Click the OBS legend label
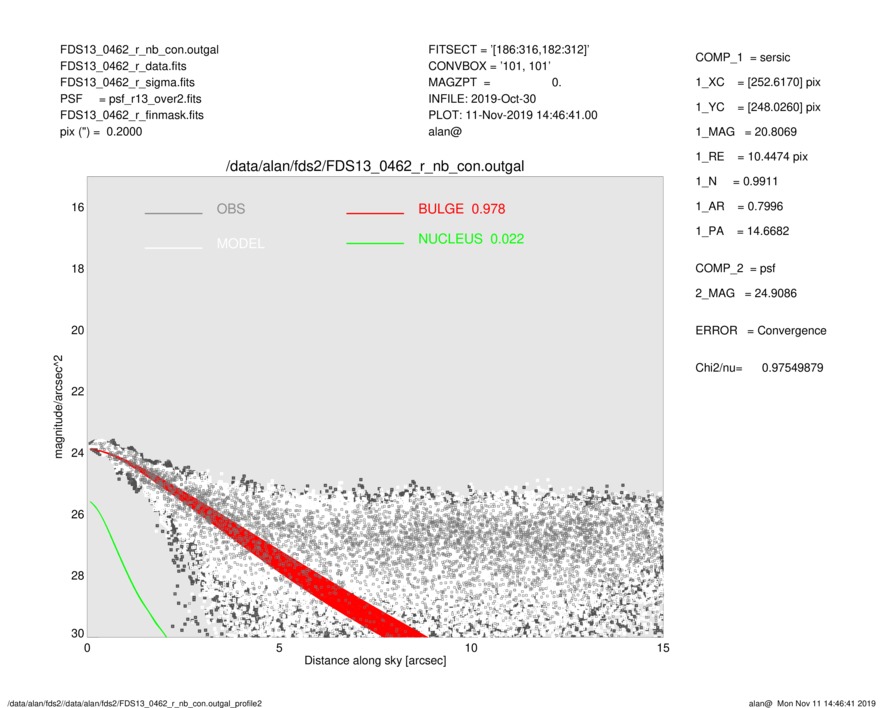The height and width of the screenshot is (708, 885). [231, 209]
